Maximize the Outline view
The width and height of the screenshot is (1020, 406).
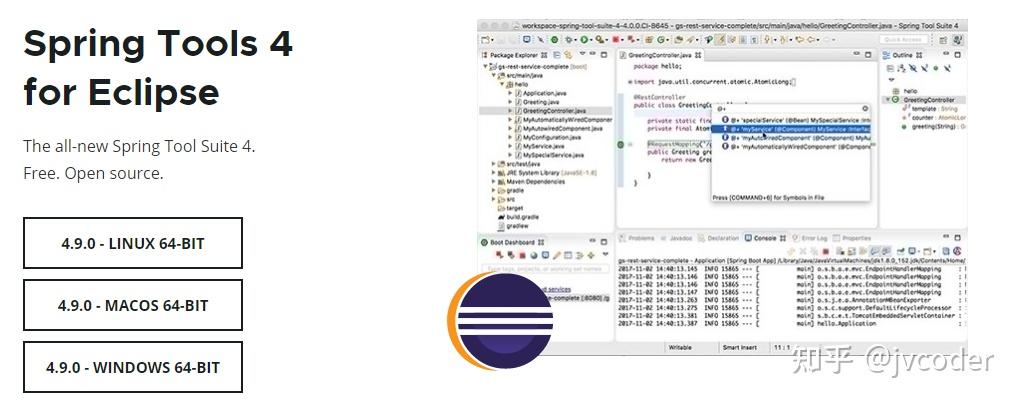tap(957, 55)
